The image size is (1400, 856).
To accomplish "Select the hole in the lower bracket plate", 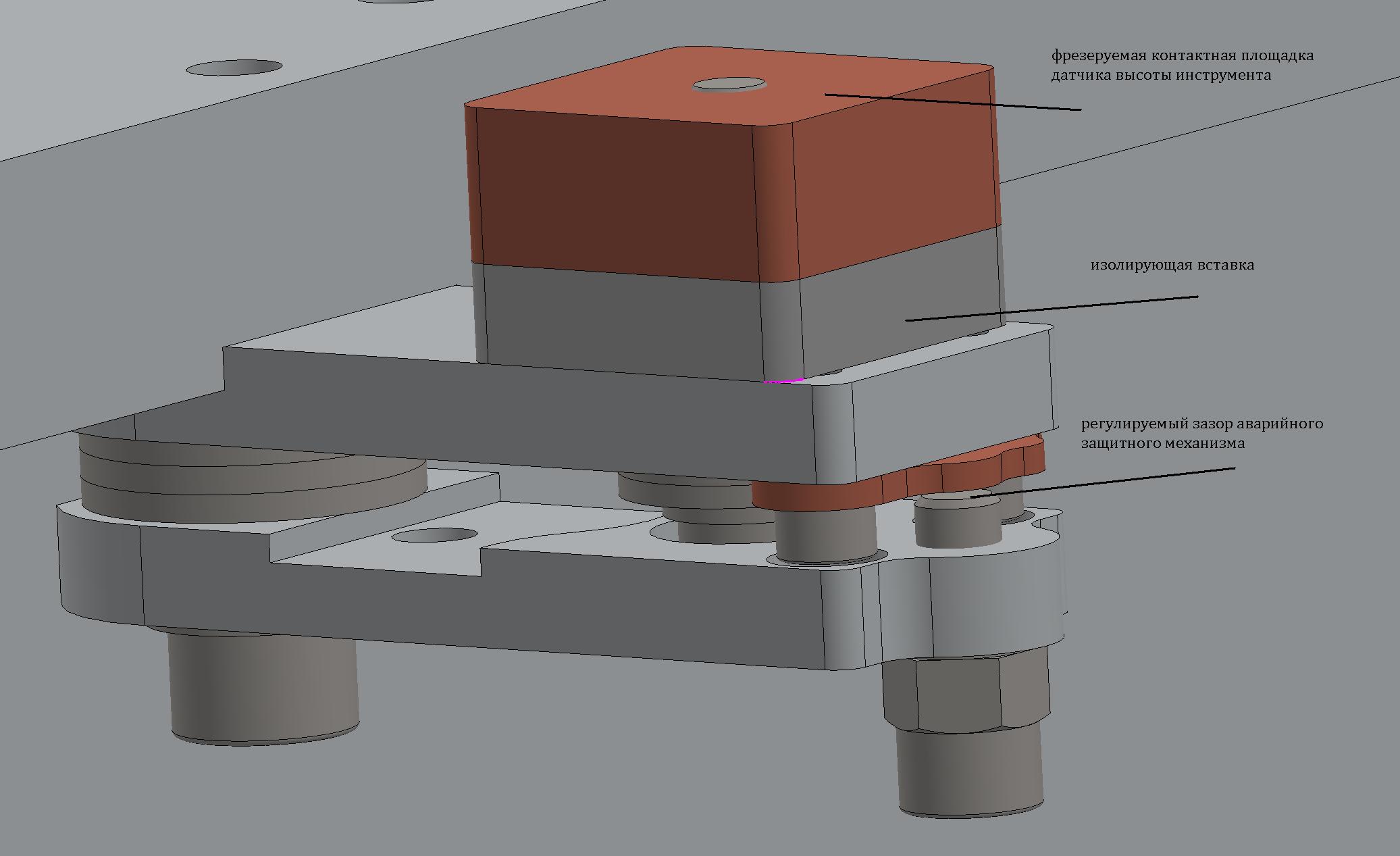I will [x=434, y=536].
